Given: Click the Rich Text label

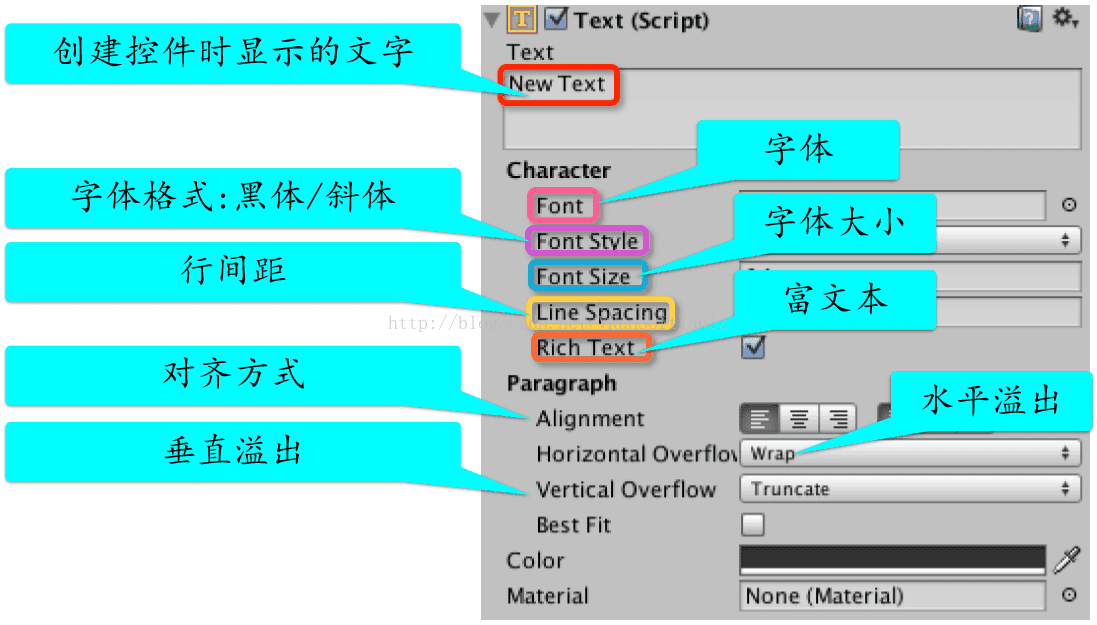Looking at the screenshot, I should click(586, 347).
